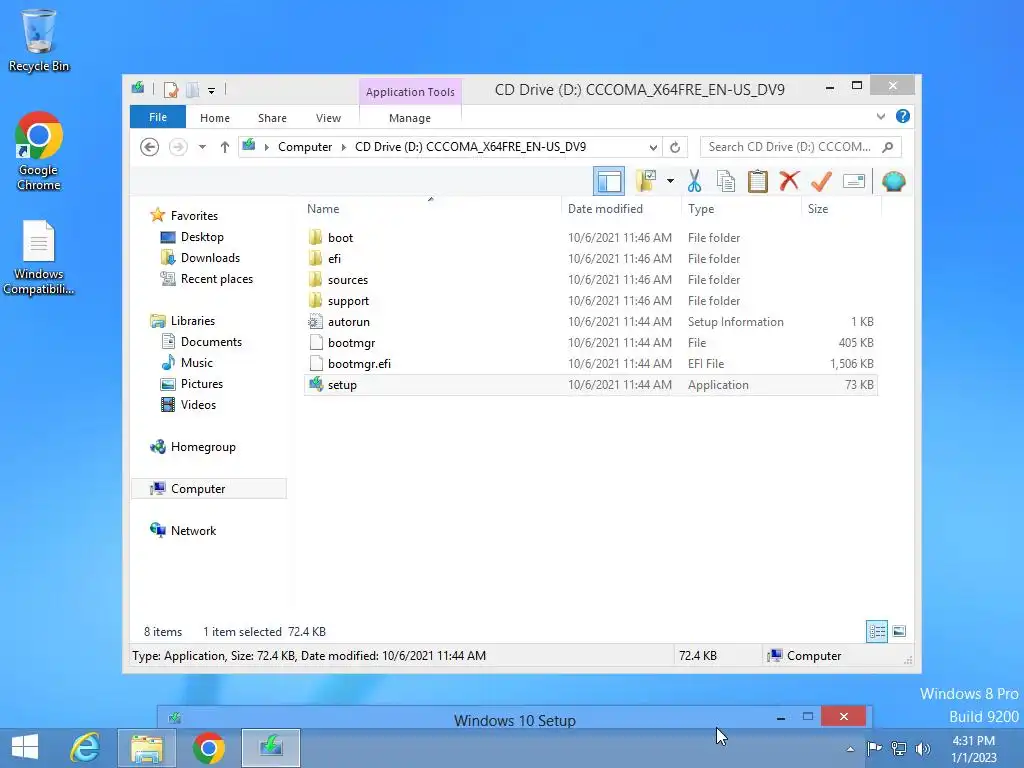Open the File ribbon tab
The image size is (1024, 768).
[x=157, y=118]
